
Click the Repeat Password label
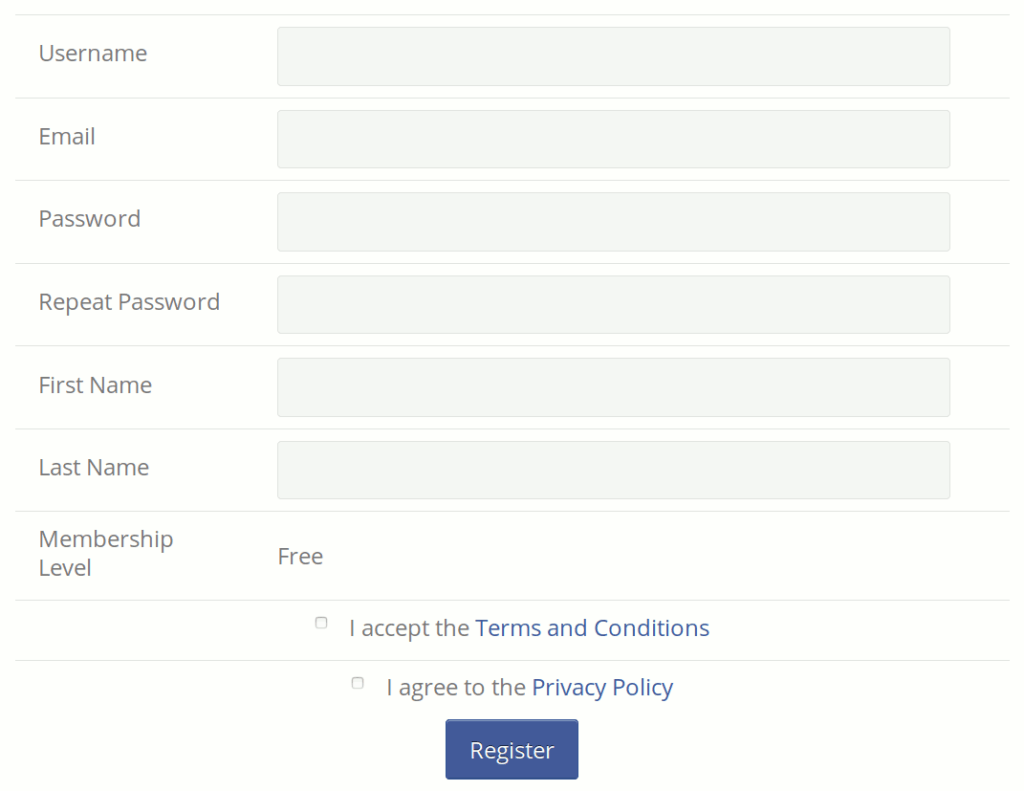tap(129, 302)
